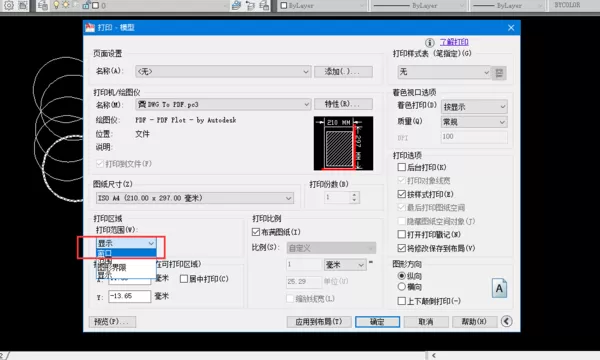Open the 了解打印 help link
The height and width of the screenshot is (360, 600).
click(454, 42)
